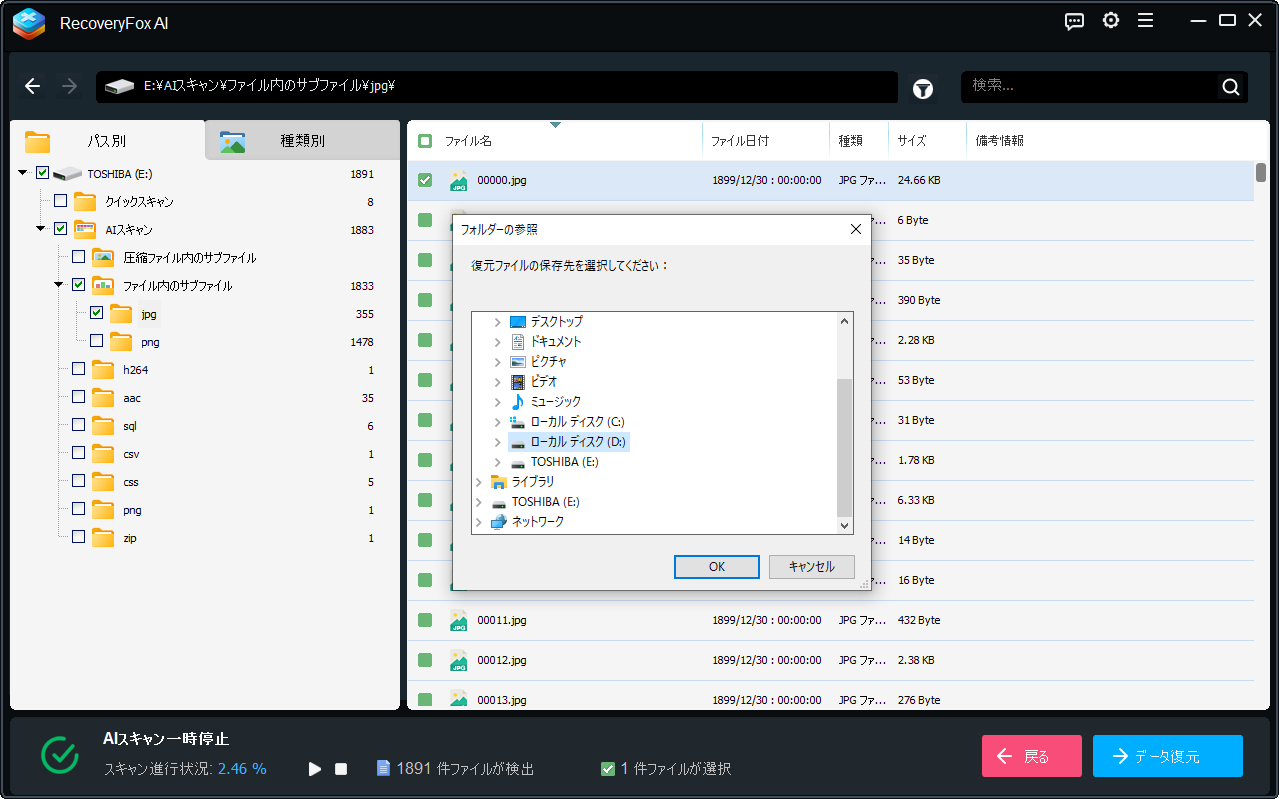Click the キャンセル button
The width and height of the screenshot is (1279, 799).
pos(811,567)
